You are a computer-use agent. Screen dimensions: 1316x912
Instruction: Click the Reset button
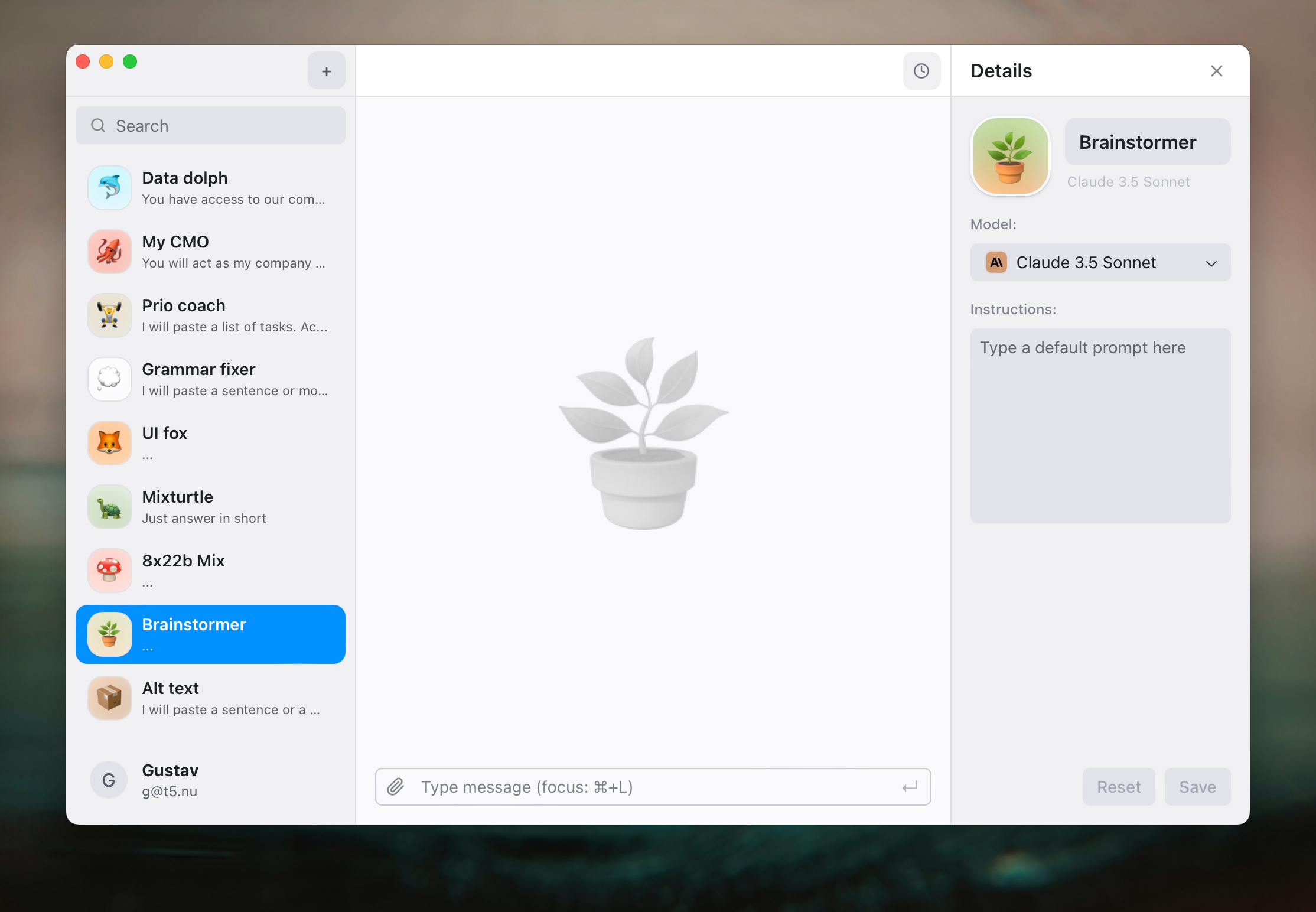pos(1118,787)
